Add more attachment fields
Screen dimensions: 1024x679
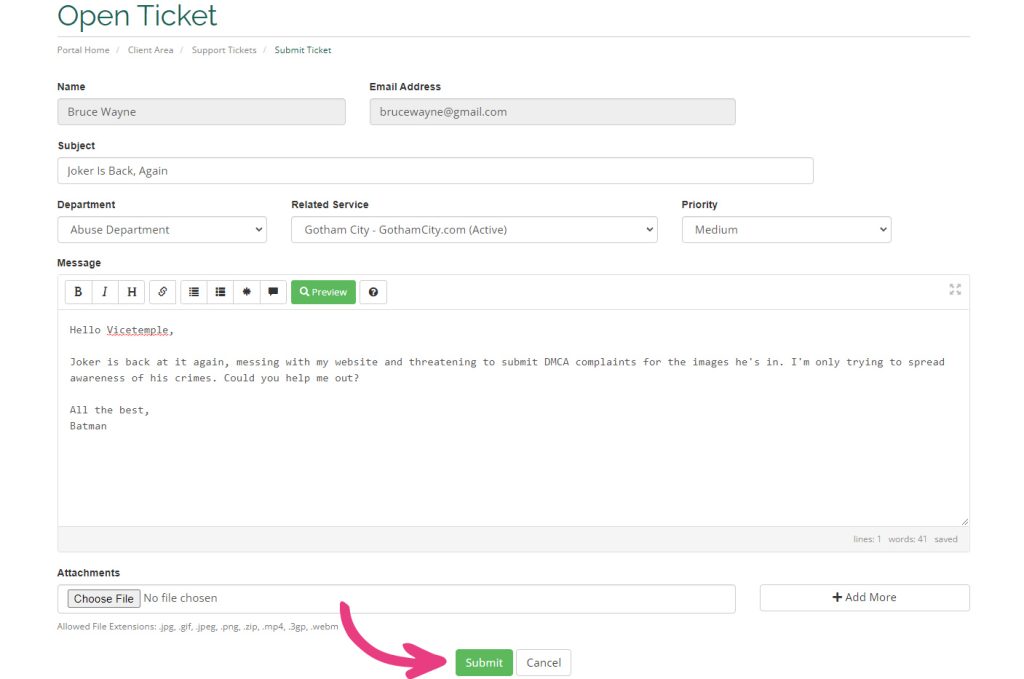pos(865,597)
